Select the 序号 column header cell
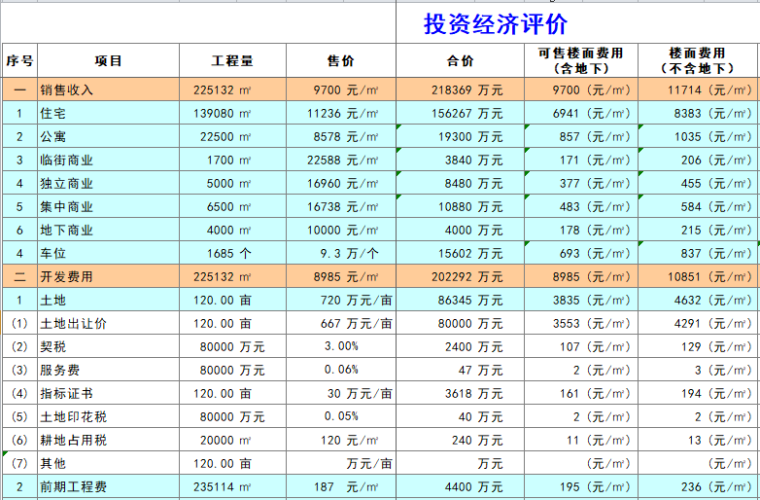The height and width of the screenshot is (500, 760). [19, 61]
